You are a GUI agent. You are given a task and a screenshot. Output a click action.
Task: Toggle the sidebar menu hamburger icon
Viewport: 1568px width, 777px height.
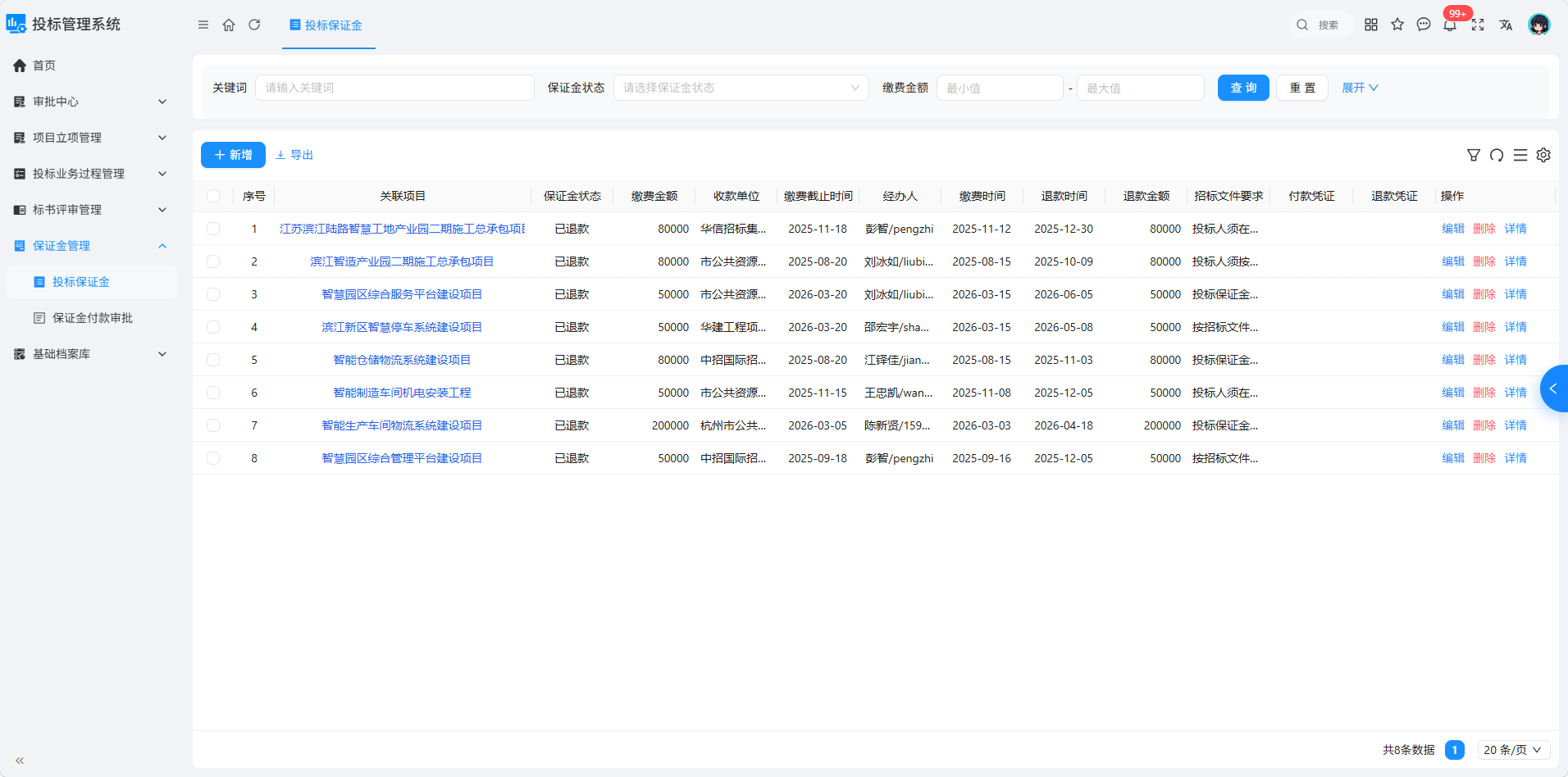coord(203,25)
